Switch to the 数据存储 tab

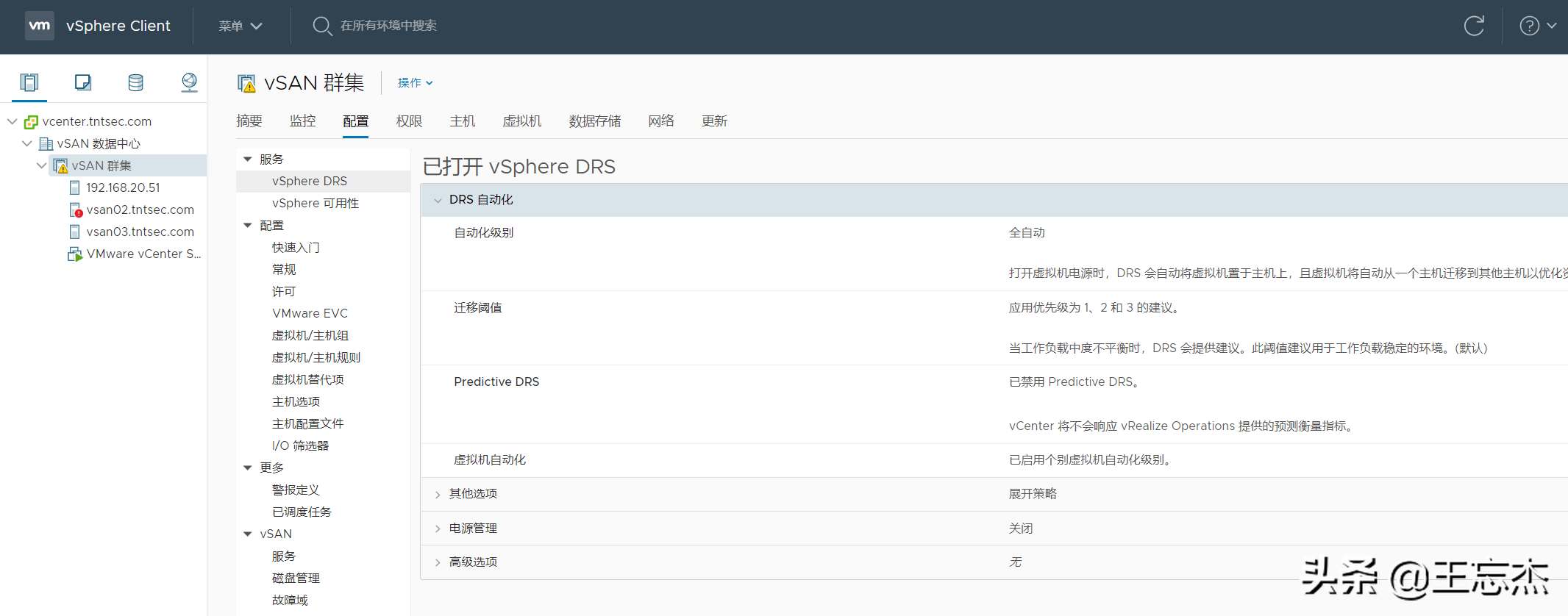pyautogui.click(x=595, y=121)
